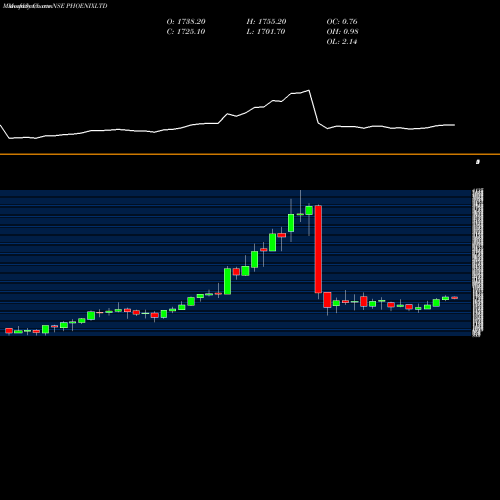The width and height of the screenshot is (500, 500).
Task: Select the close value C: 1725.10
Action: (186, 32)
